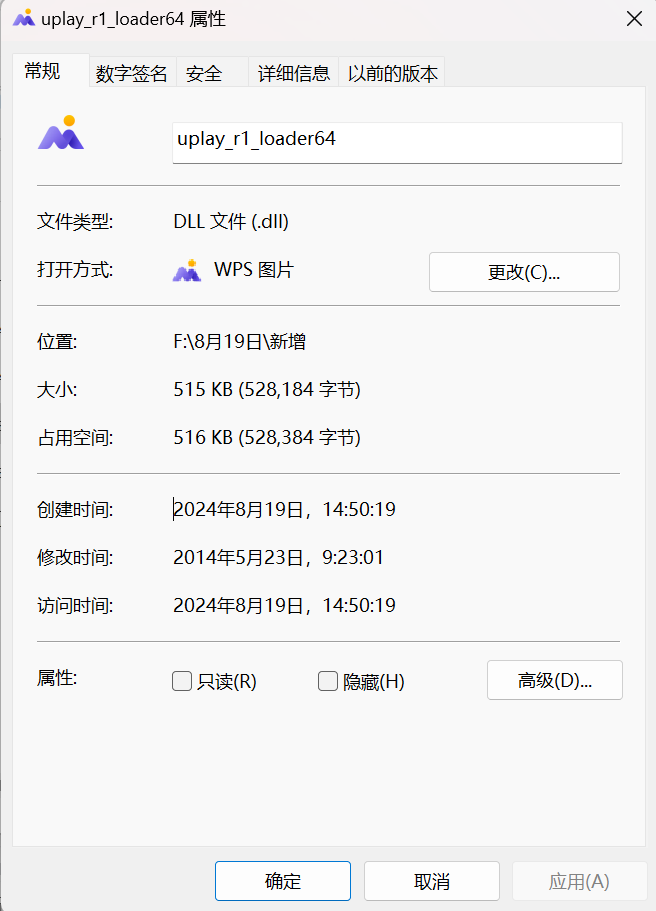
Task: Click the WPS 图片 app icon
Action: click(187, 270)
